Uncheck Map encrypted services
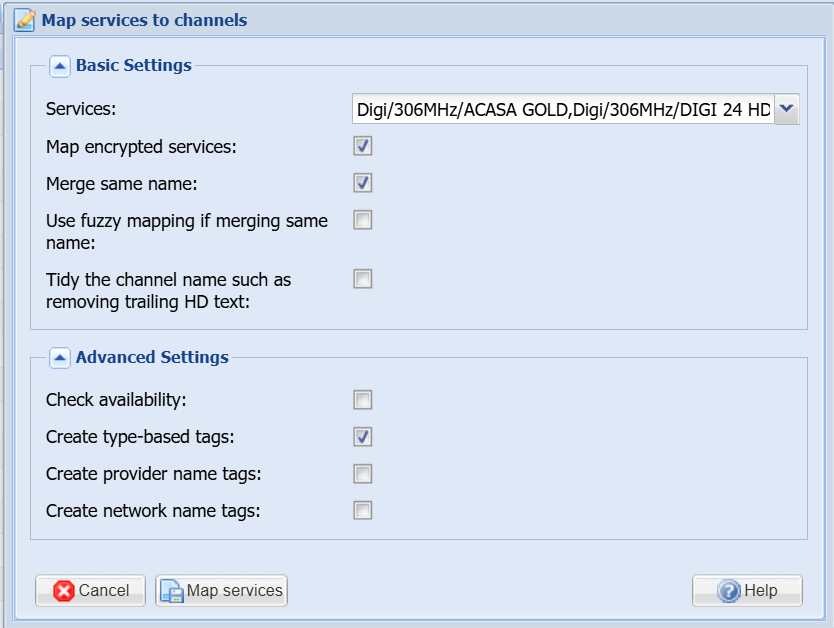 click(x=363, y=147)
